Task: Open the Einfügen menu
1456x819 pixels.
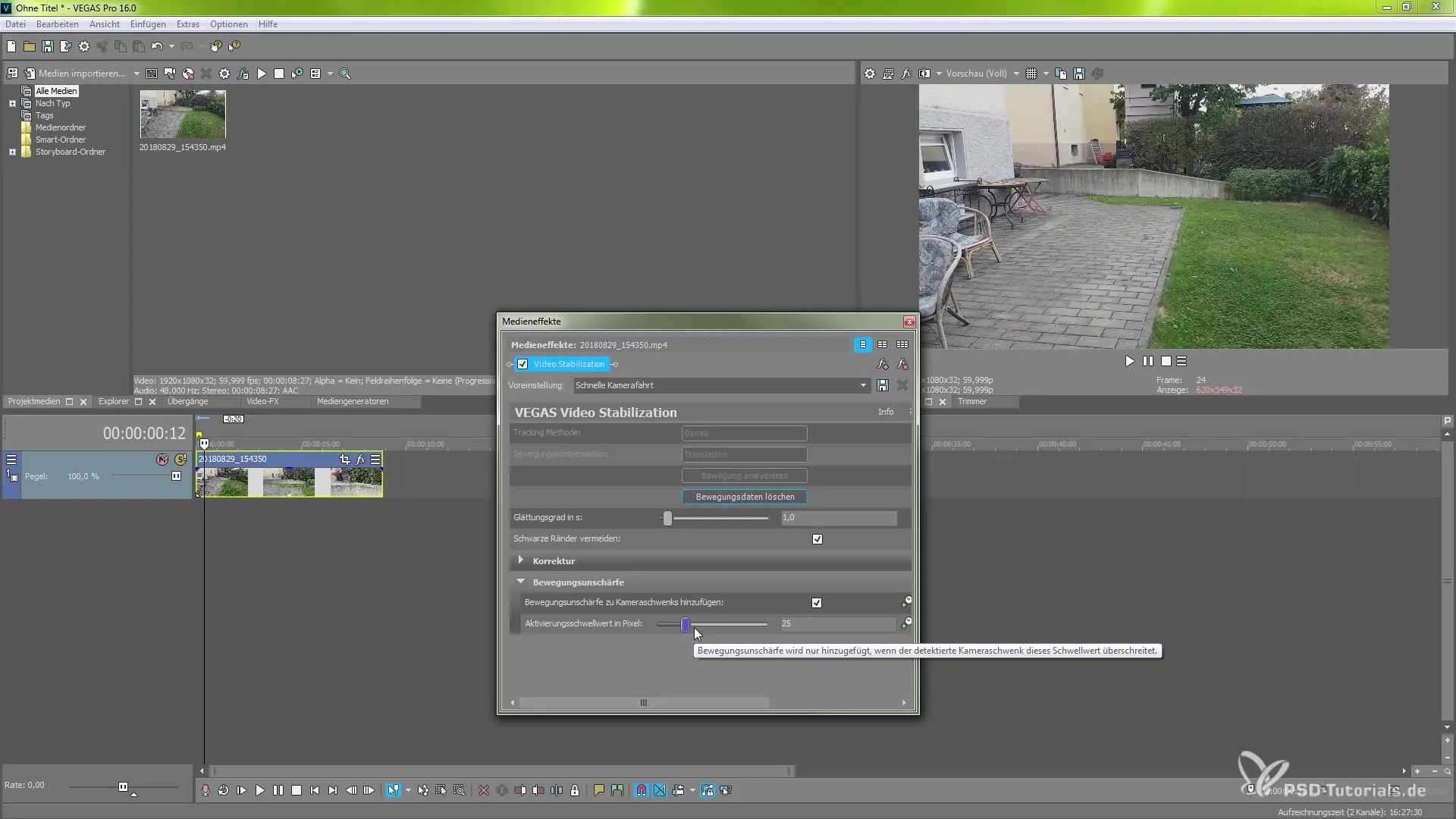Action: point(148,24)
